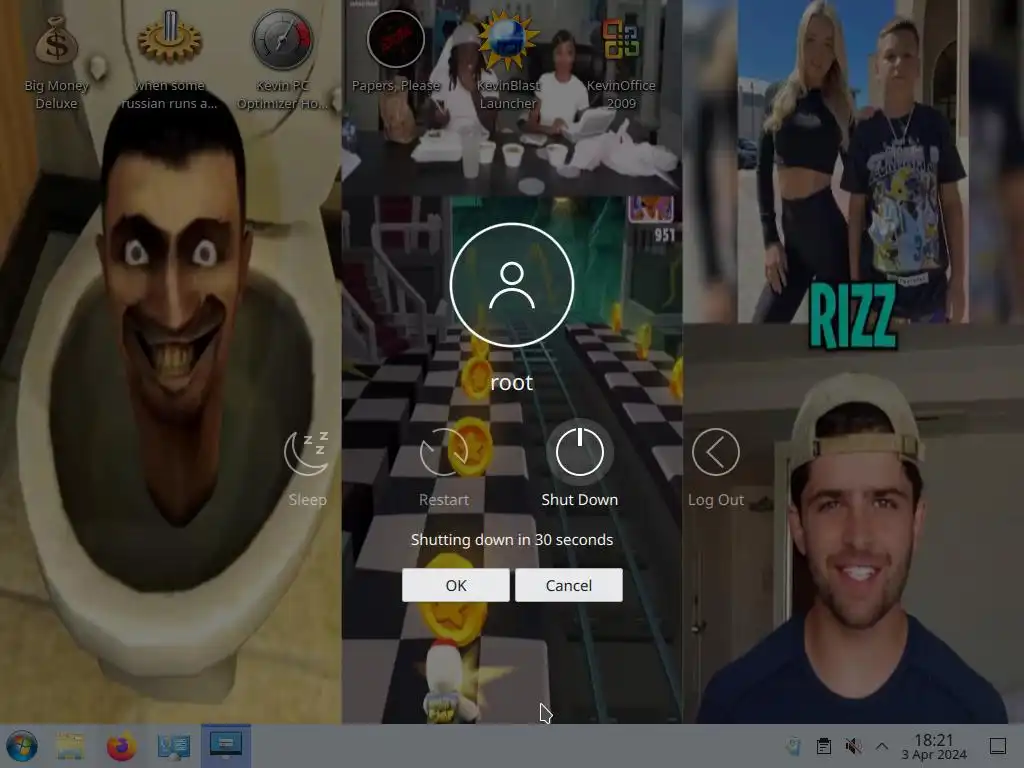Screen dimensions: 1024x768
Task: Click the root user avatar
Action: (512, 285)
